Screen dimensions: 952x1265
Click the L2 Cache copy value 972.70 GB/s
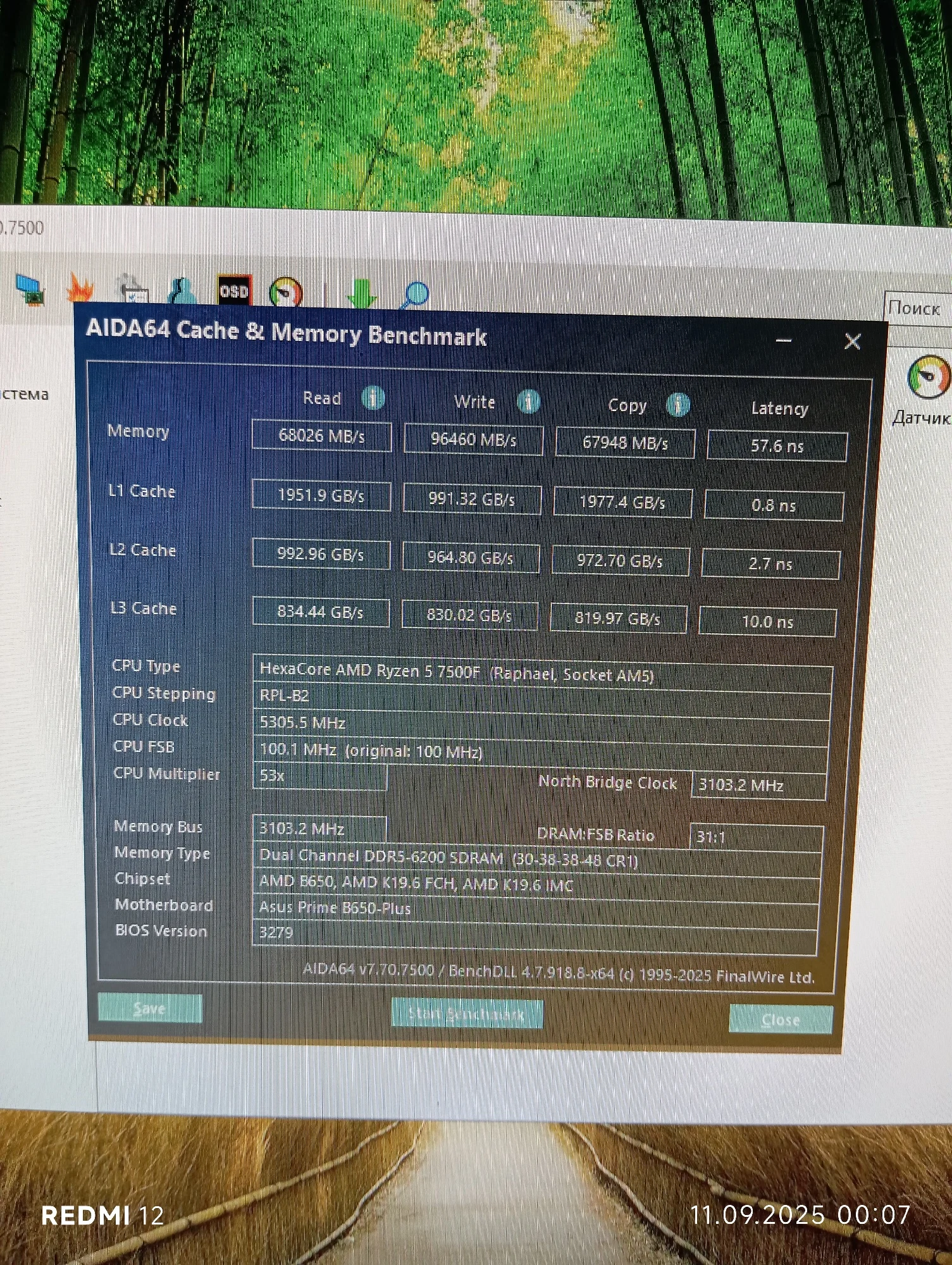pos(620,561)
